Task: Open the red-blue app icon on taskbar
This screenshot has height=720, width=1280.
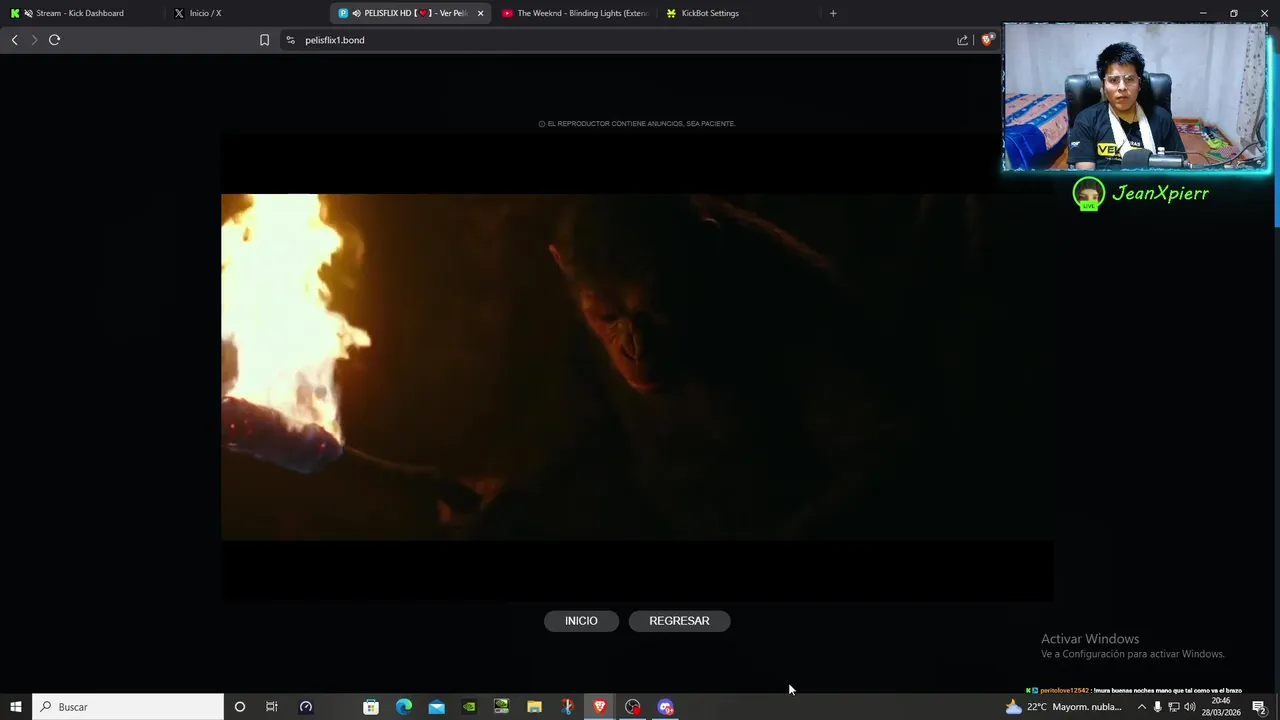Action: 567,707
